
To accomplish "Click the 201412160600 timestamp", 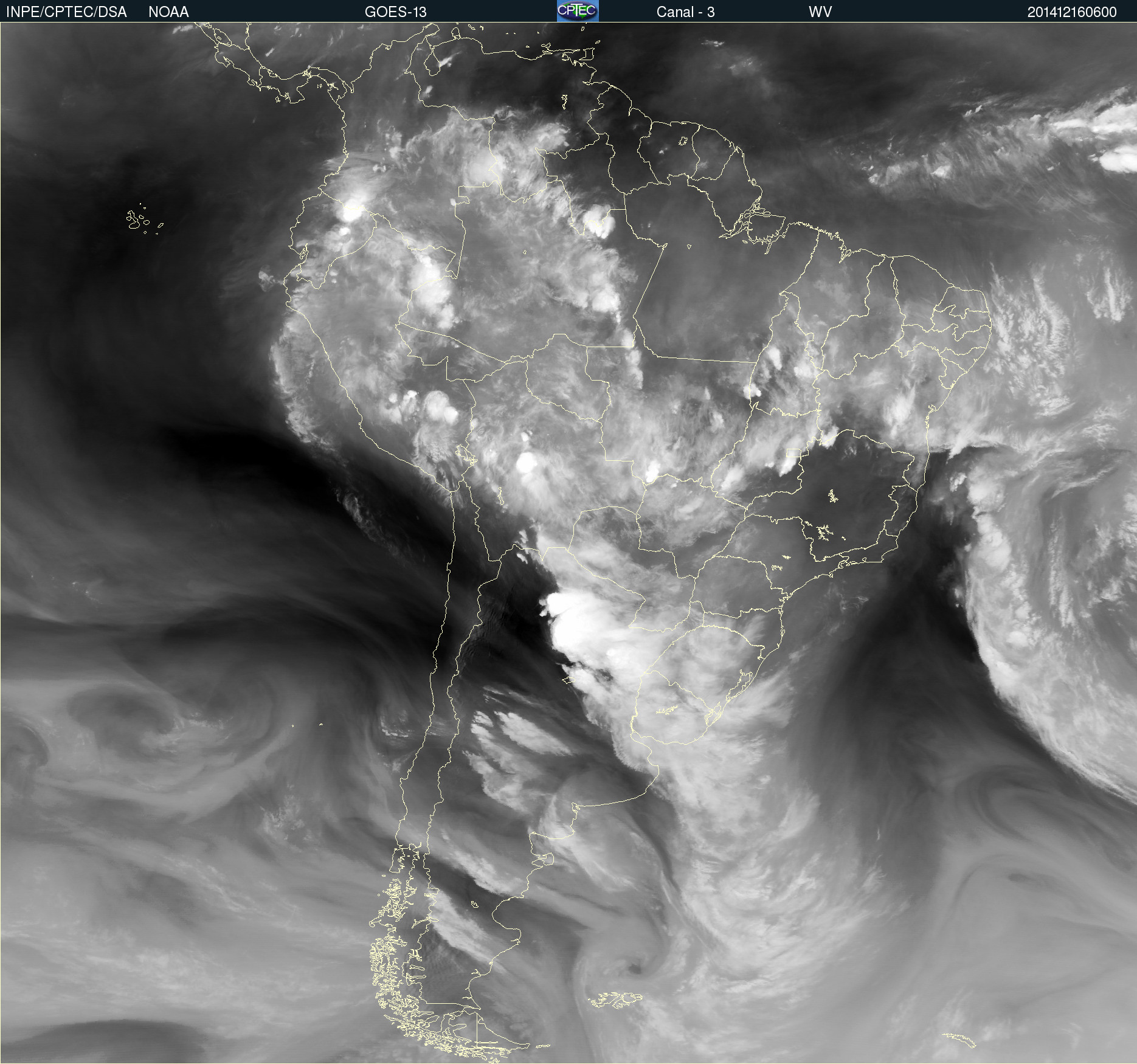I will (1072, 12).
